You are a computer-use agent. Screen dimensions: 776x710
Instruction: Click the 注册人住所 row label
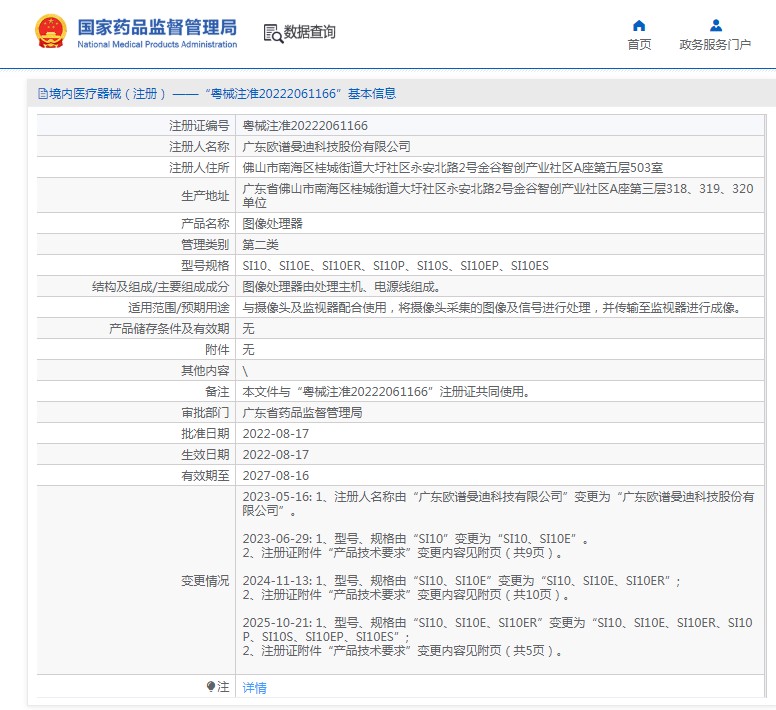pyautogui.click(x=199, y=168)
